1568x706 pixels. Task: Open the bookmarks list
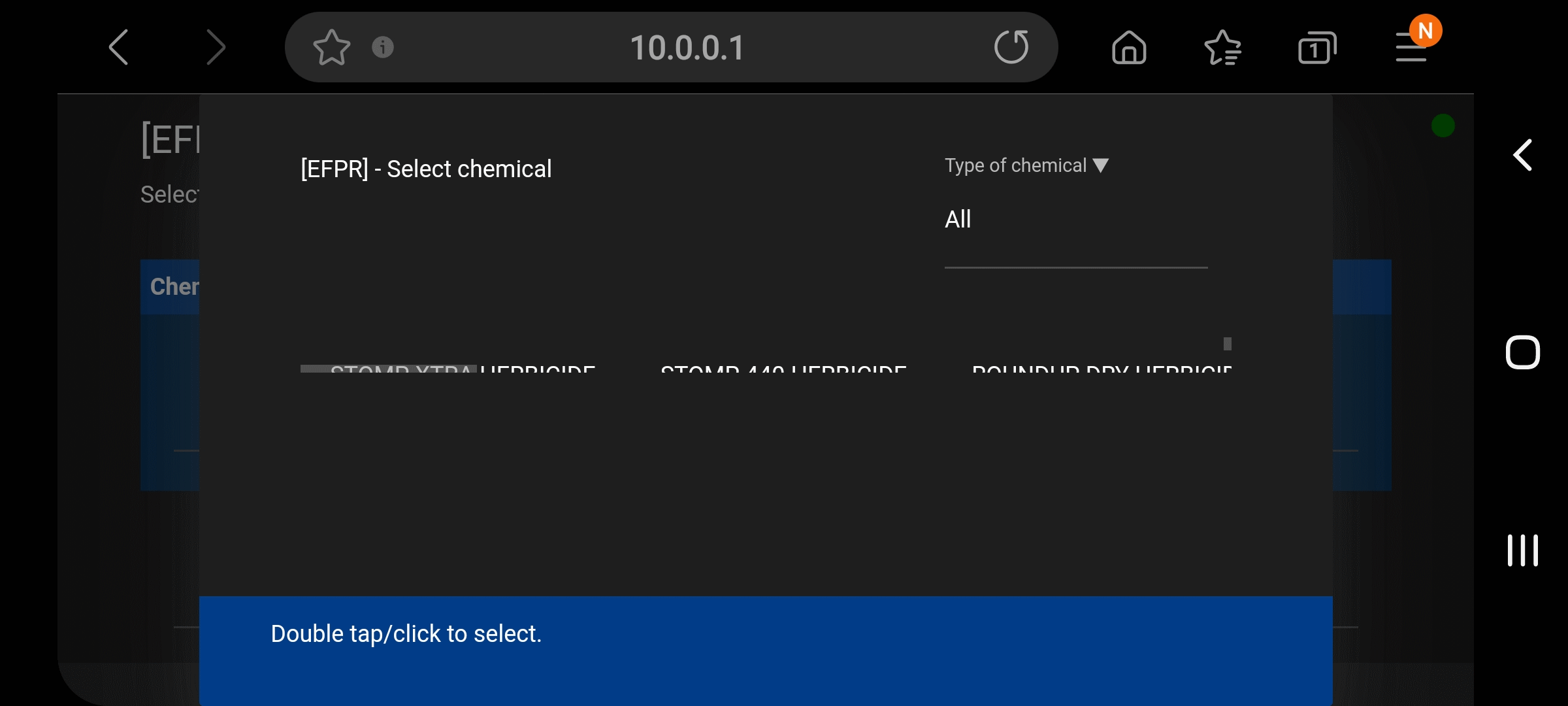coord(1222,48)
